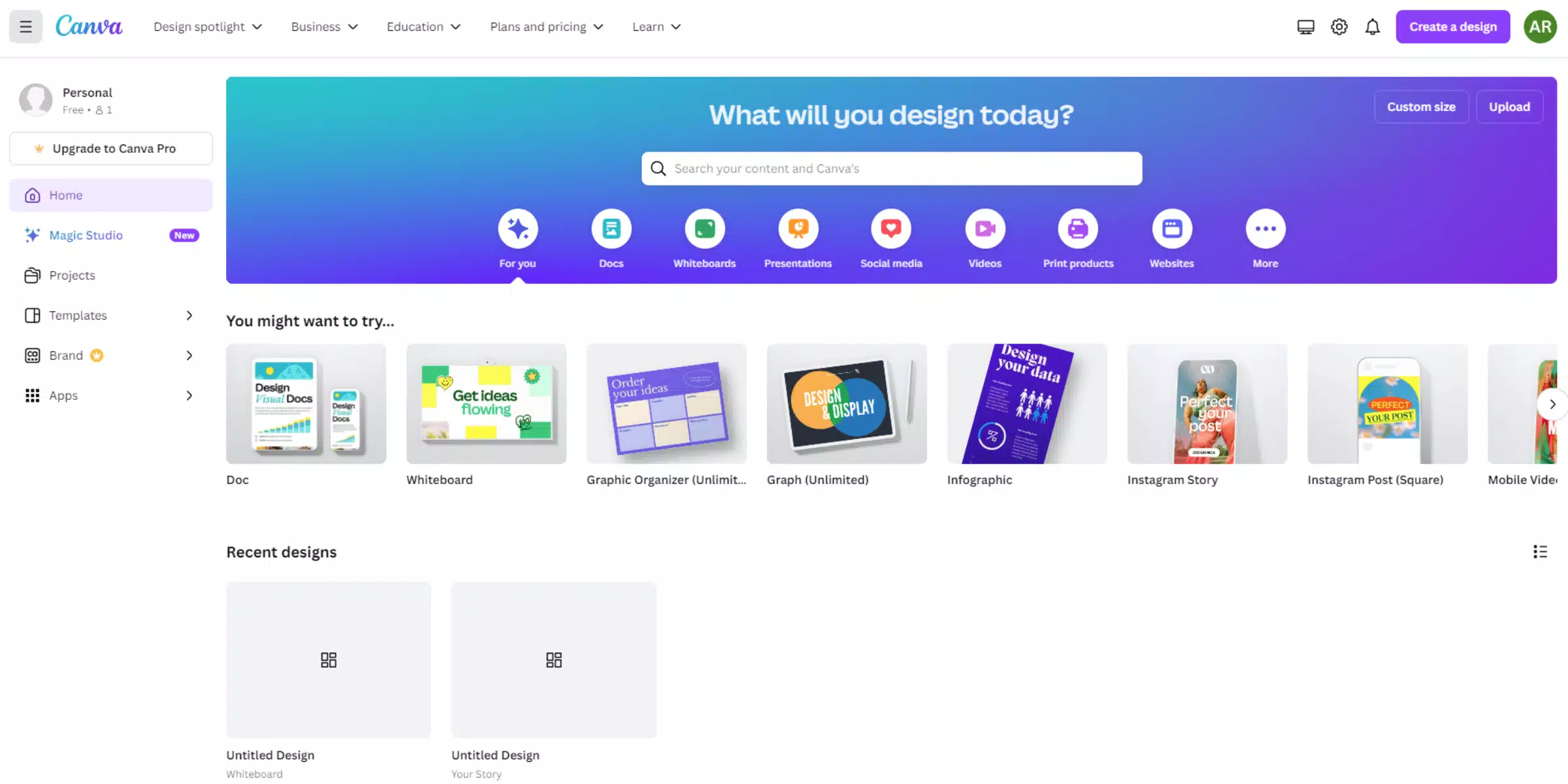Expand the Apps sidebar submenu
The image size is (1568, 784).
[x=189, y=395]
